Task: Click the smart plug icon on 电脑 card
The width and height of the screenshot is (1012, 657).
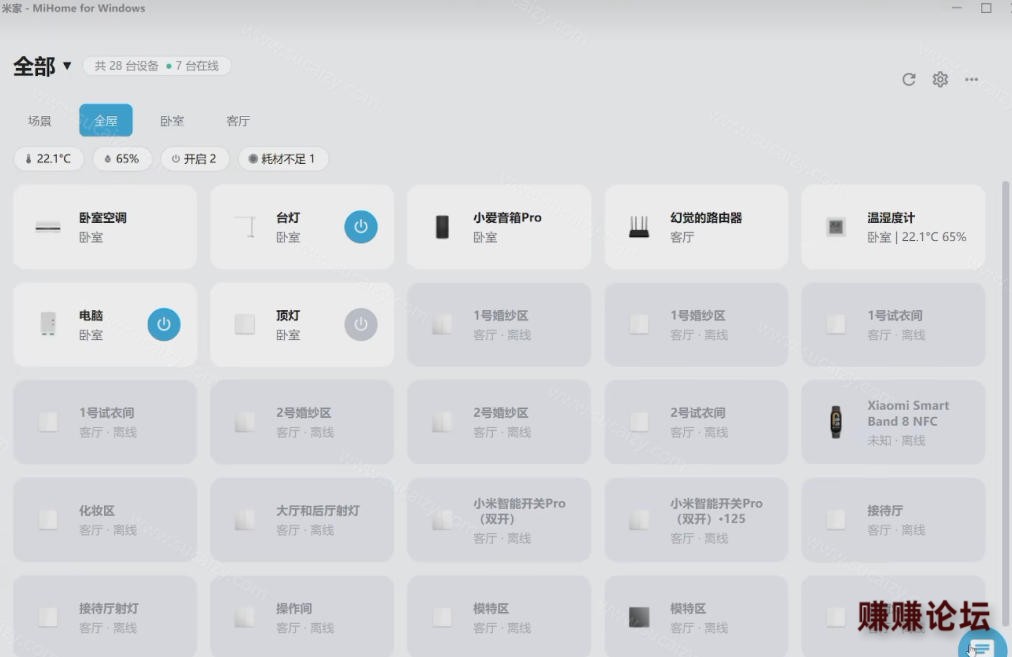Action: point(48,324)
